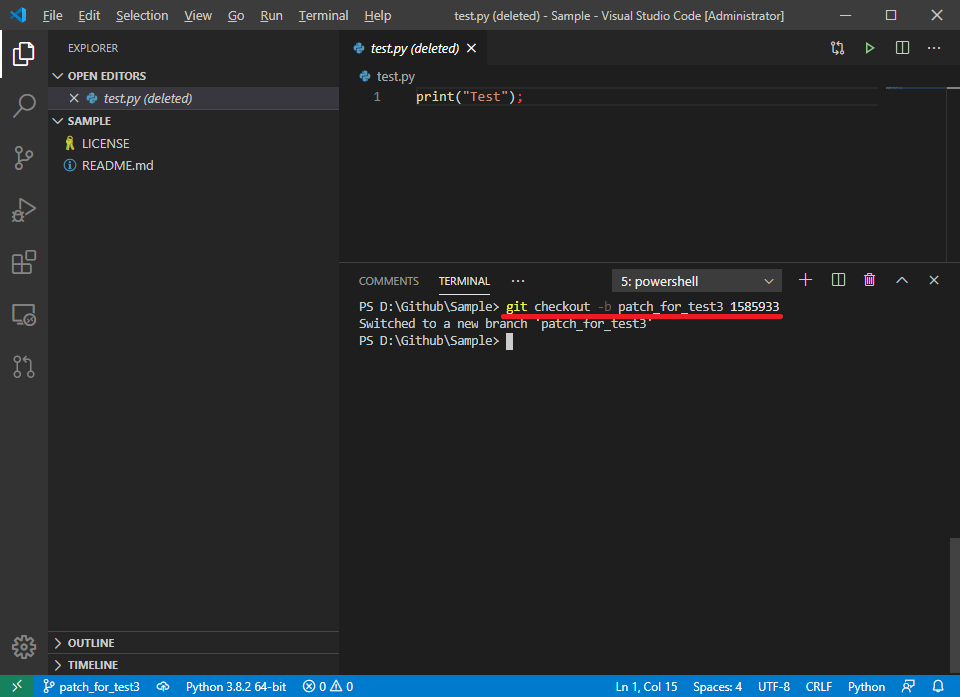
Task: Kill terminal with trash icon
Action: pyautogui.click(x=869, y=280)
